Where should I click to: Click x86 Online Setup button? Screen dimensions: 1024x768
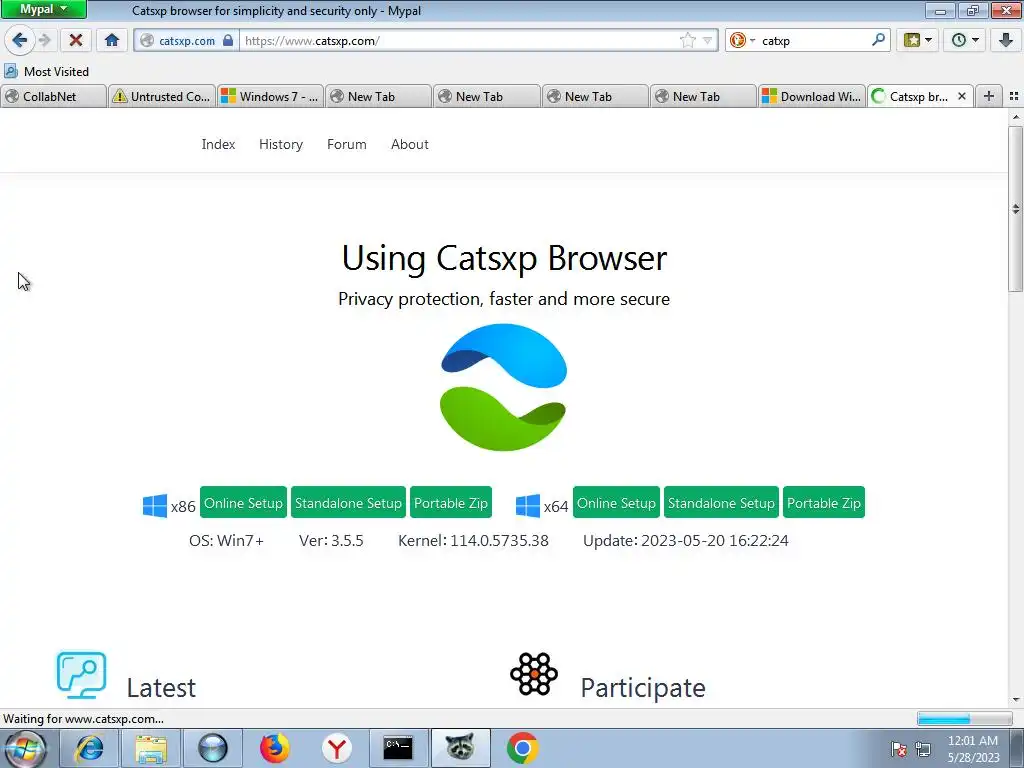[x=243, y=503]
